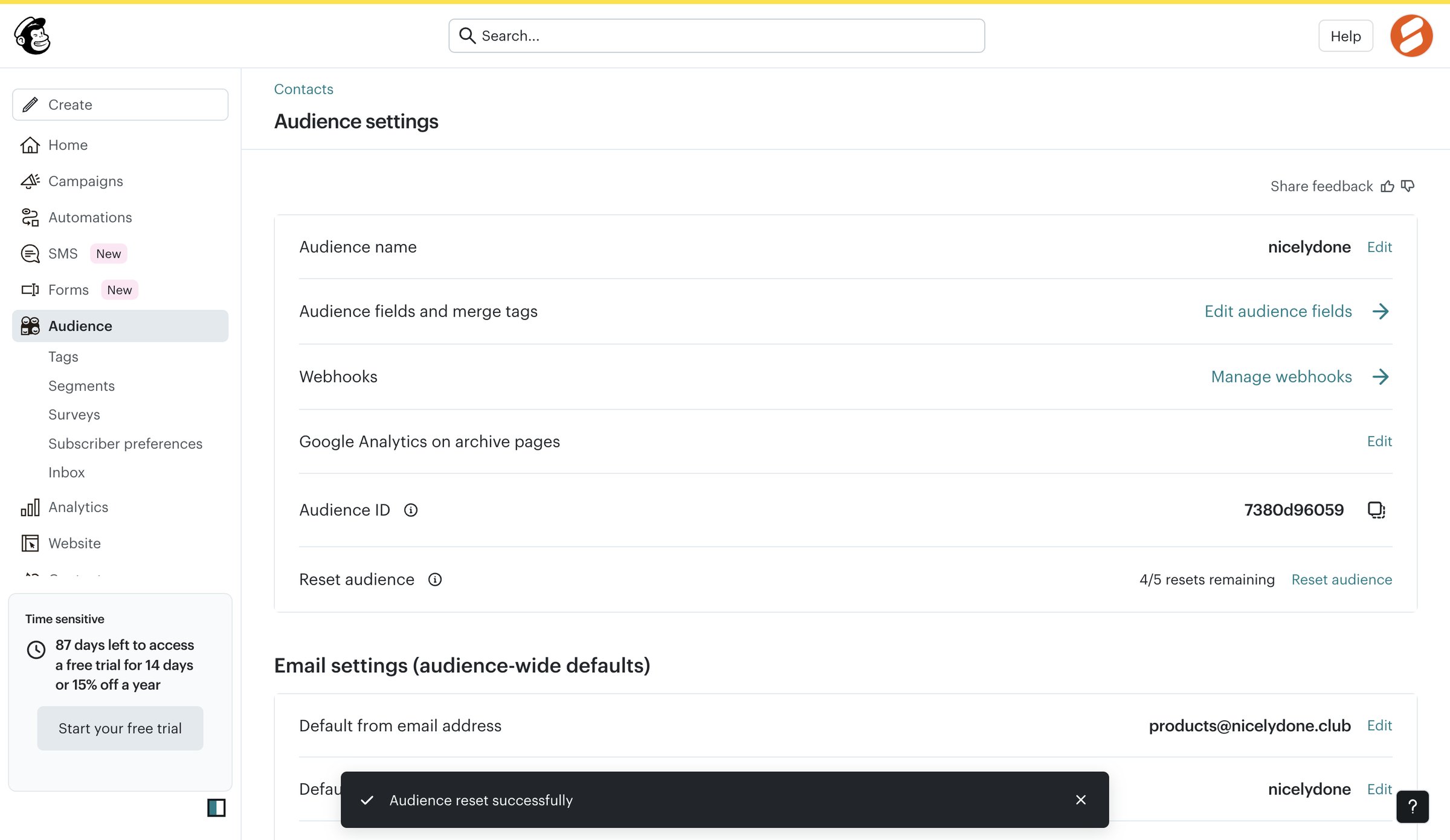The width and height of the screenshot is (1450, 840).
Task: Open Inbox under Audience
Action: tap(66, 473)
